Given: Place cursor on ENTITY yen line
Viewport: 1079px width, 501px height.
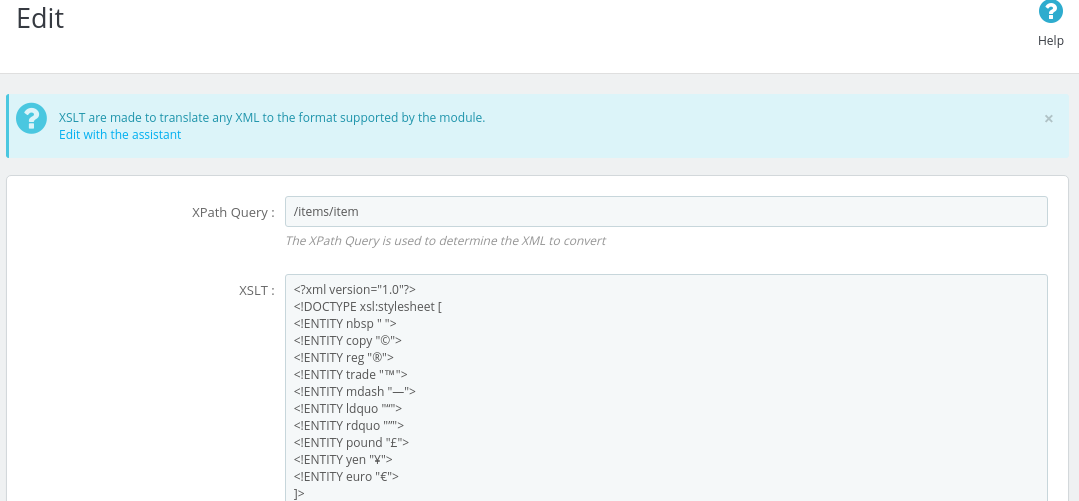Looking at the screenshot, I should [342, 459].
